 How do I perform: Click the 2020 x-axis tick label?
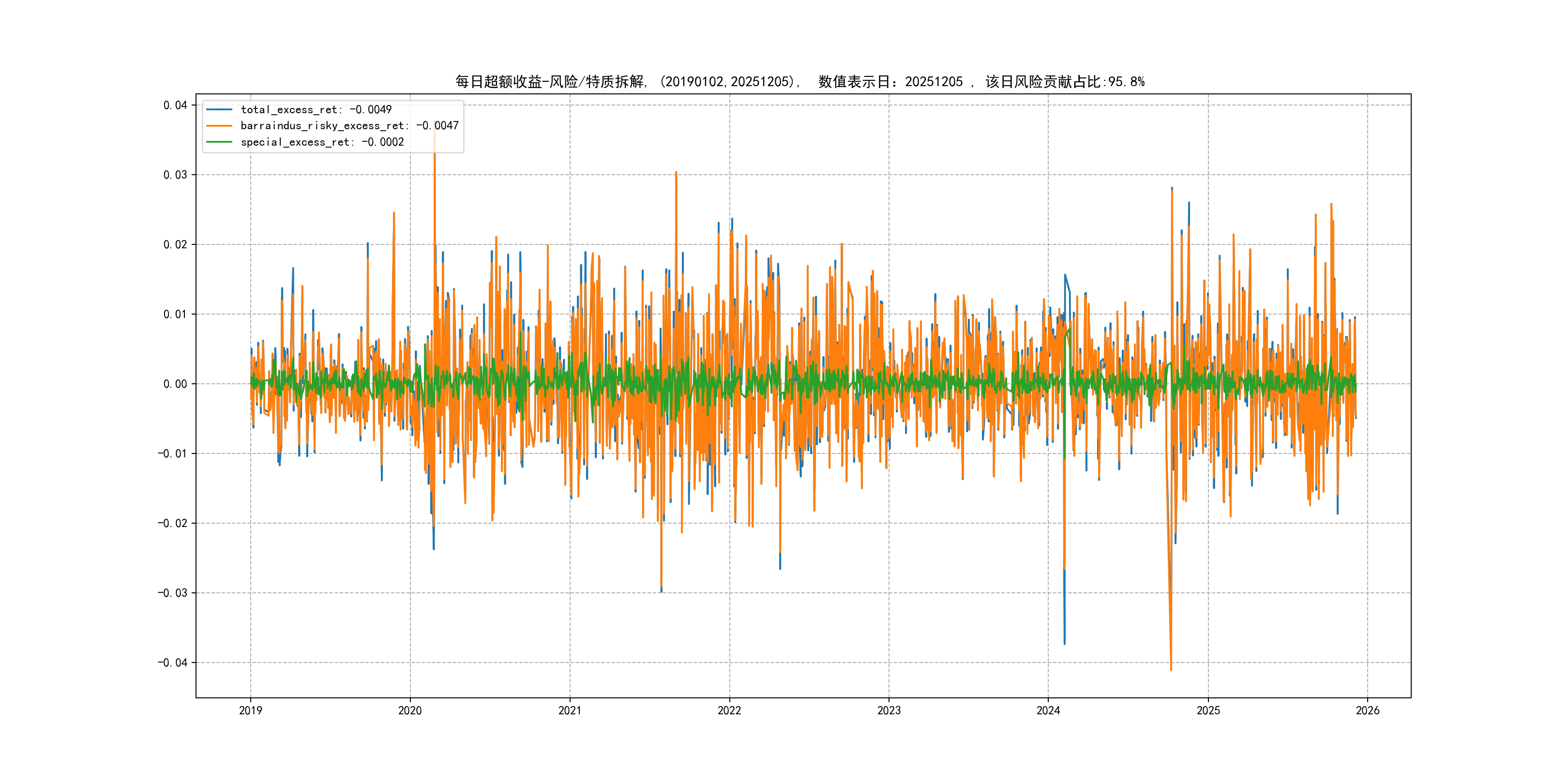[x=409, y=710]
